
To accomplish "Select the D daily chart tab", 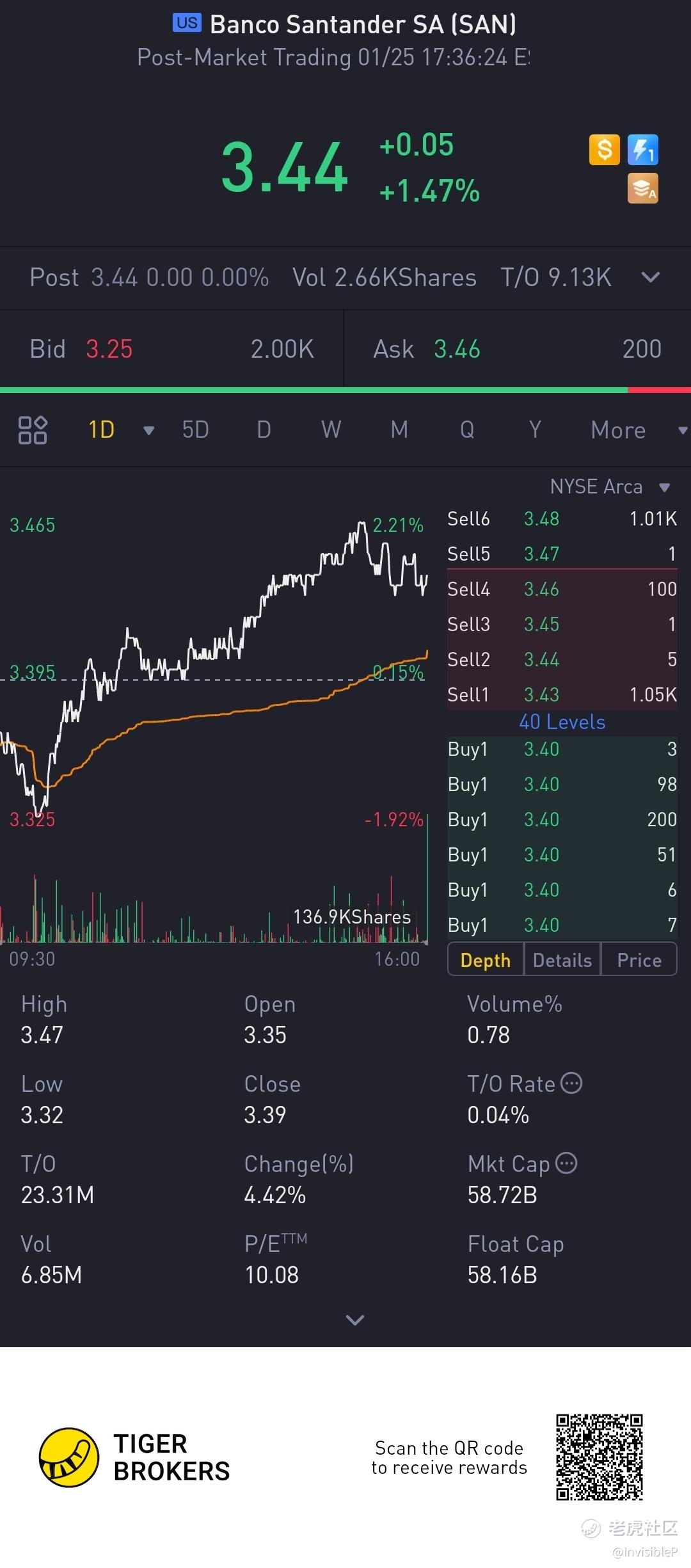I will click(264, 430).
